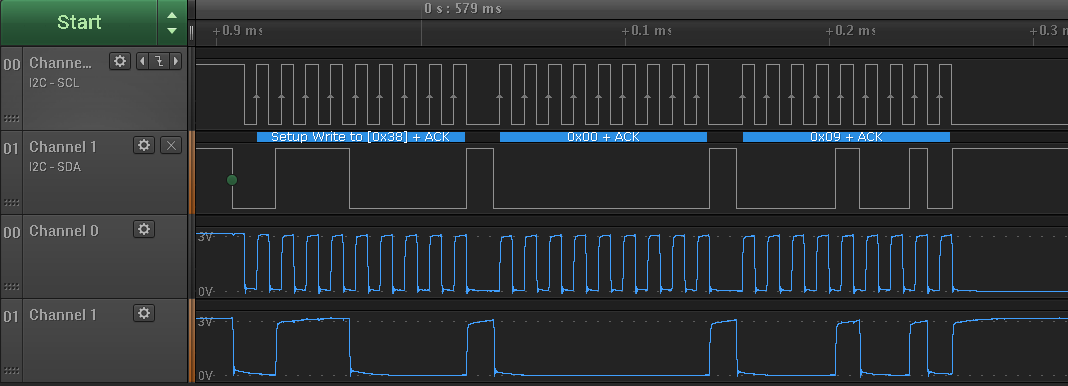The image size is (1068, 386).
Task: Click the '3V' label on analog Channel 0
Action: click(205, 237)
